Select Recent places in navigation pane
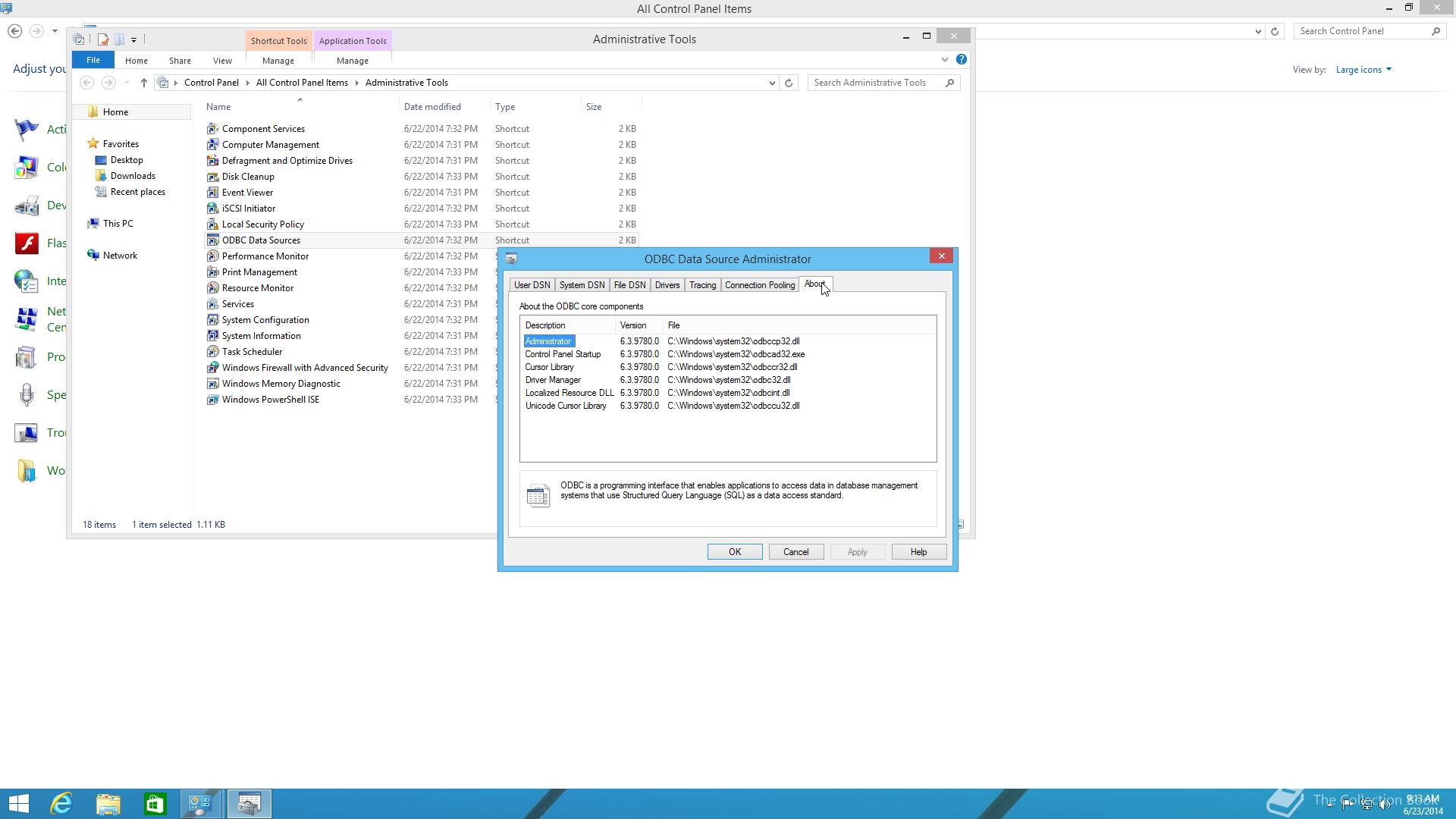The image size is (1456, 819). (137, 192)
